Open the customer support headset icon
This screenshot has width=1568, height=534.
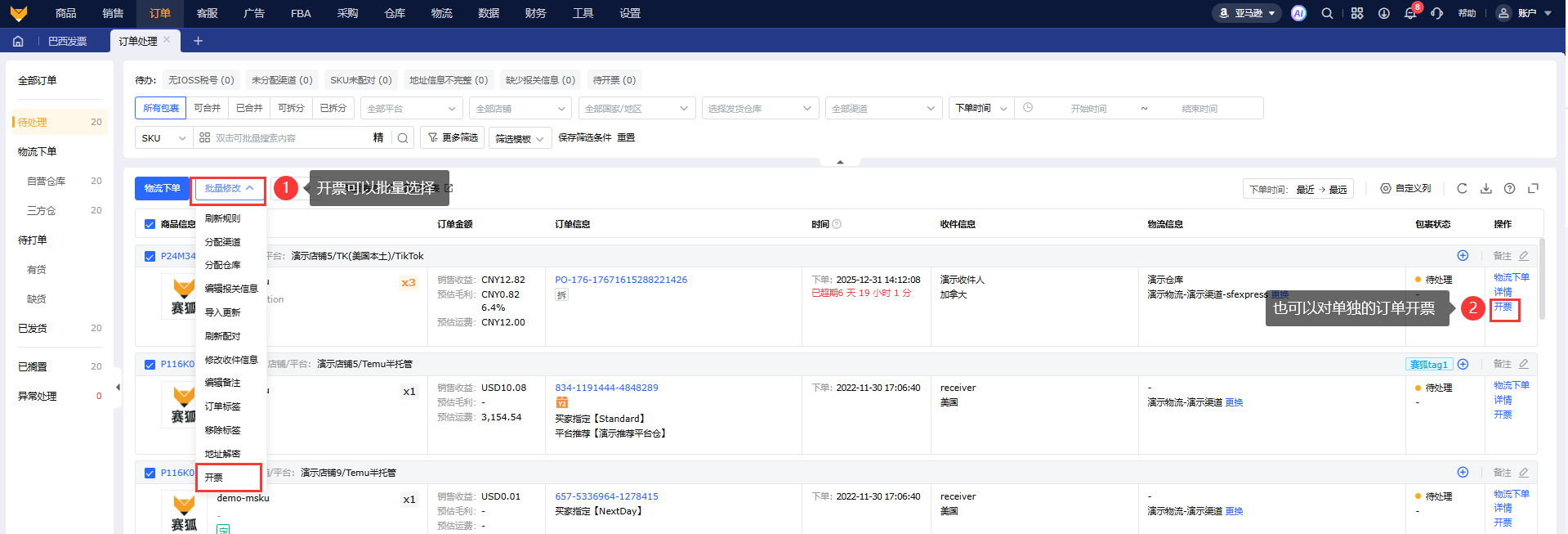1436,13
